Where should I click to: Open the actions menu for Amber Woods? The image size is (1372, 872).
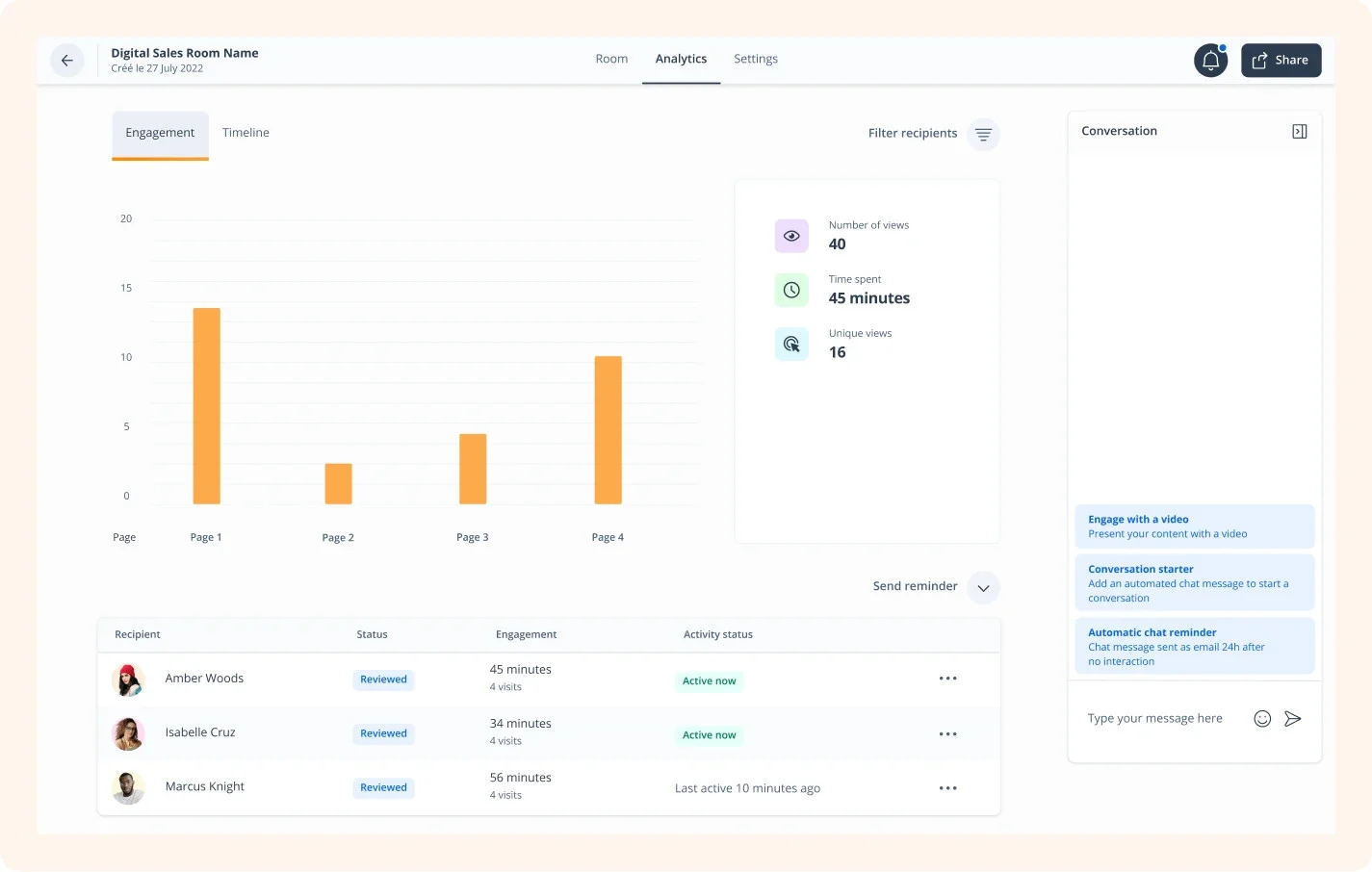coord(947,679)
